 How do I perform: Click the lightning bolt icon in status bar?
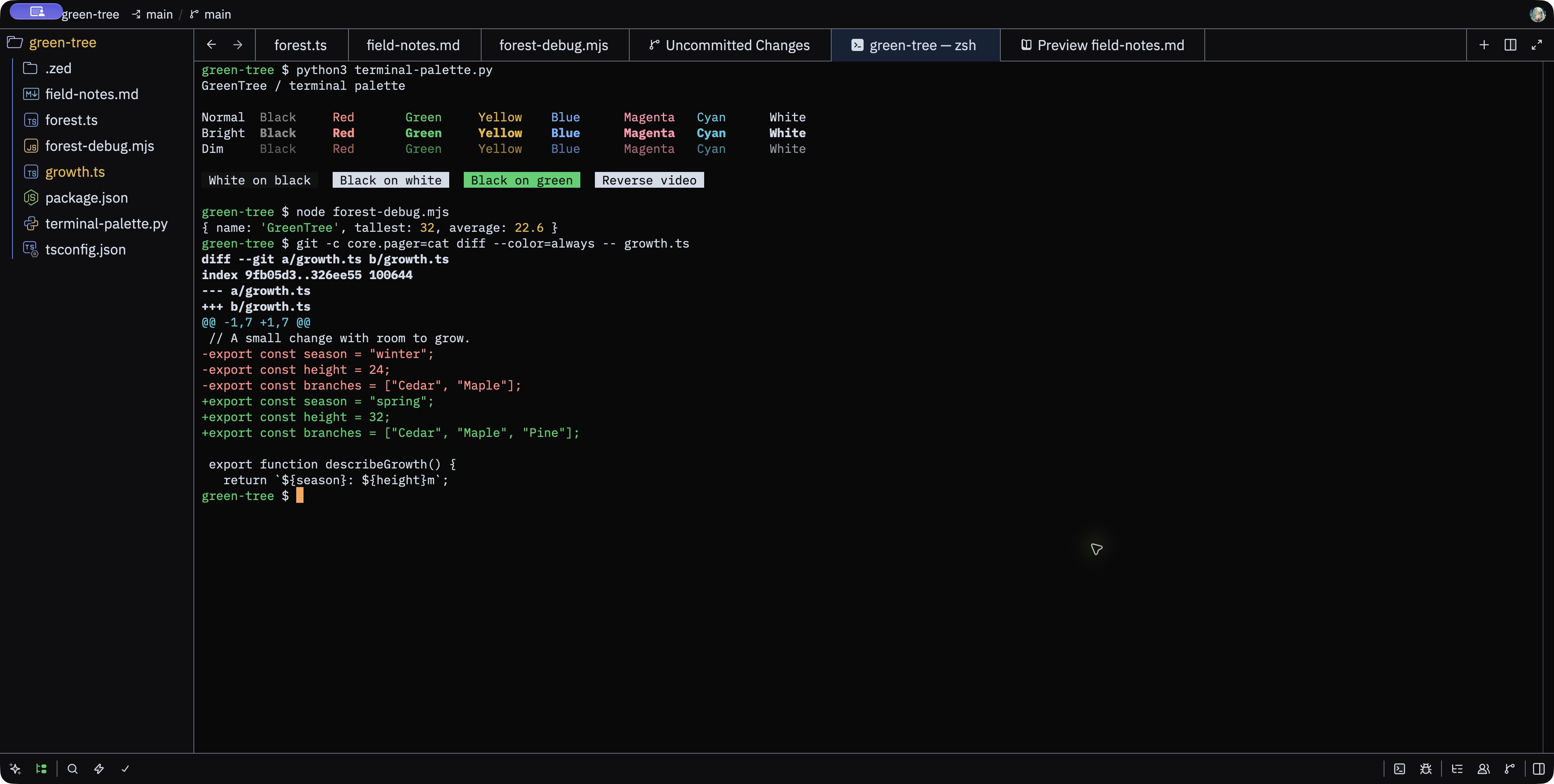[x=99, y=768]
